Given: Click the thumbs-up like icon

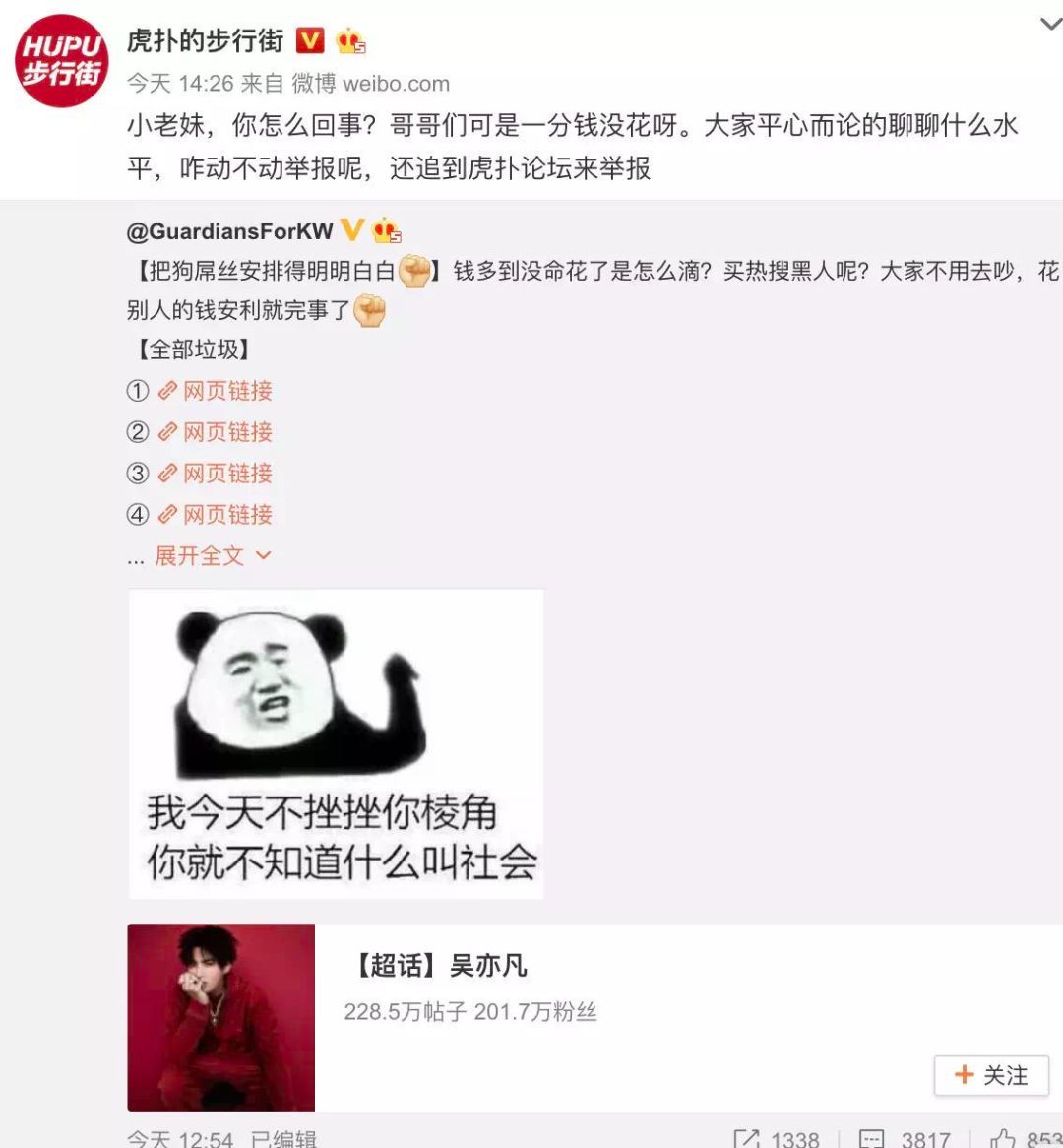Looking at the screenshot, I should coord(1002,1139).
